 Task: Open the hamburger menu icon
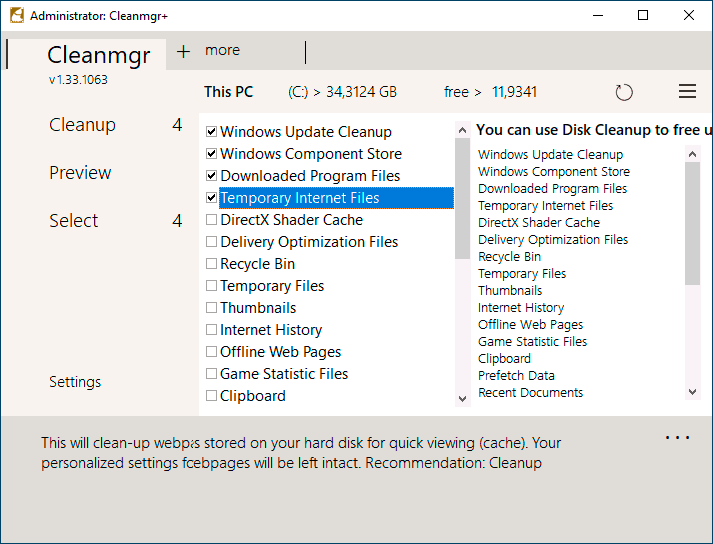coord(687,91)
